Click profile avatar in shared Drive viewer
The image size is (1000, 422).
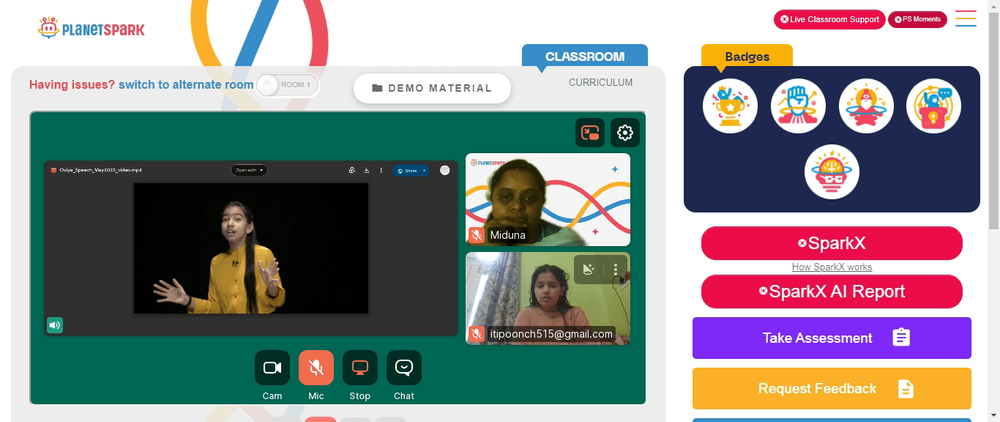click(445, 170)
